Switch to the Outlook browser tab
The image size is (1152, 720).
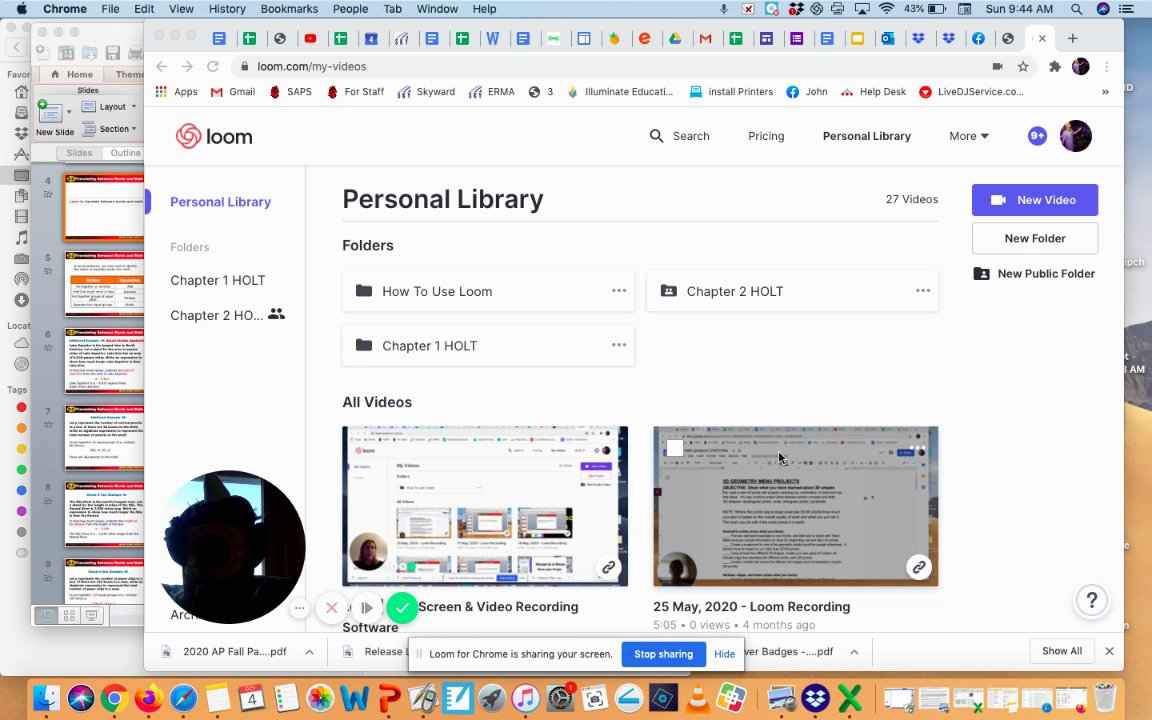tap(888, 38)
